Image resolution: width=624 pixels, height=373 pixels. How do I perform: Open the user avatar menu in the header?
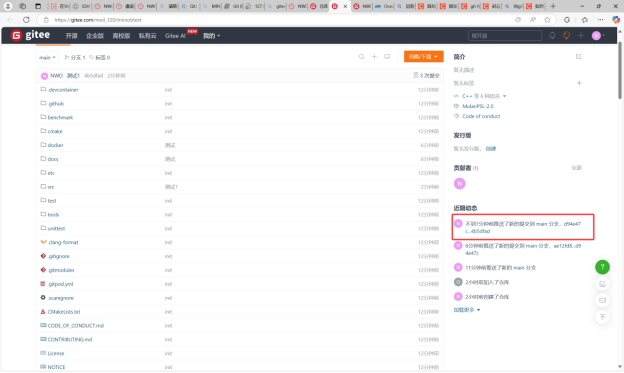tap(598, 35)
